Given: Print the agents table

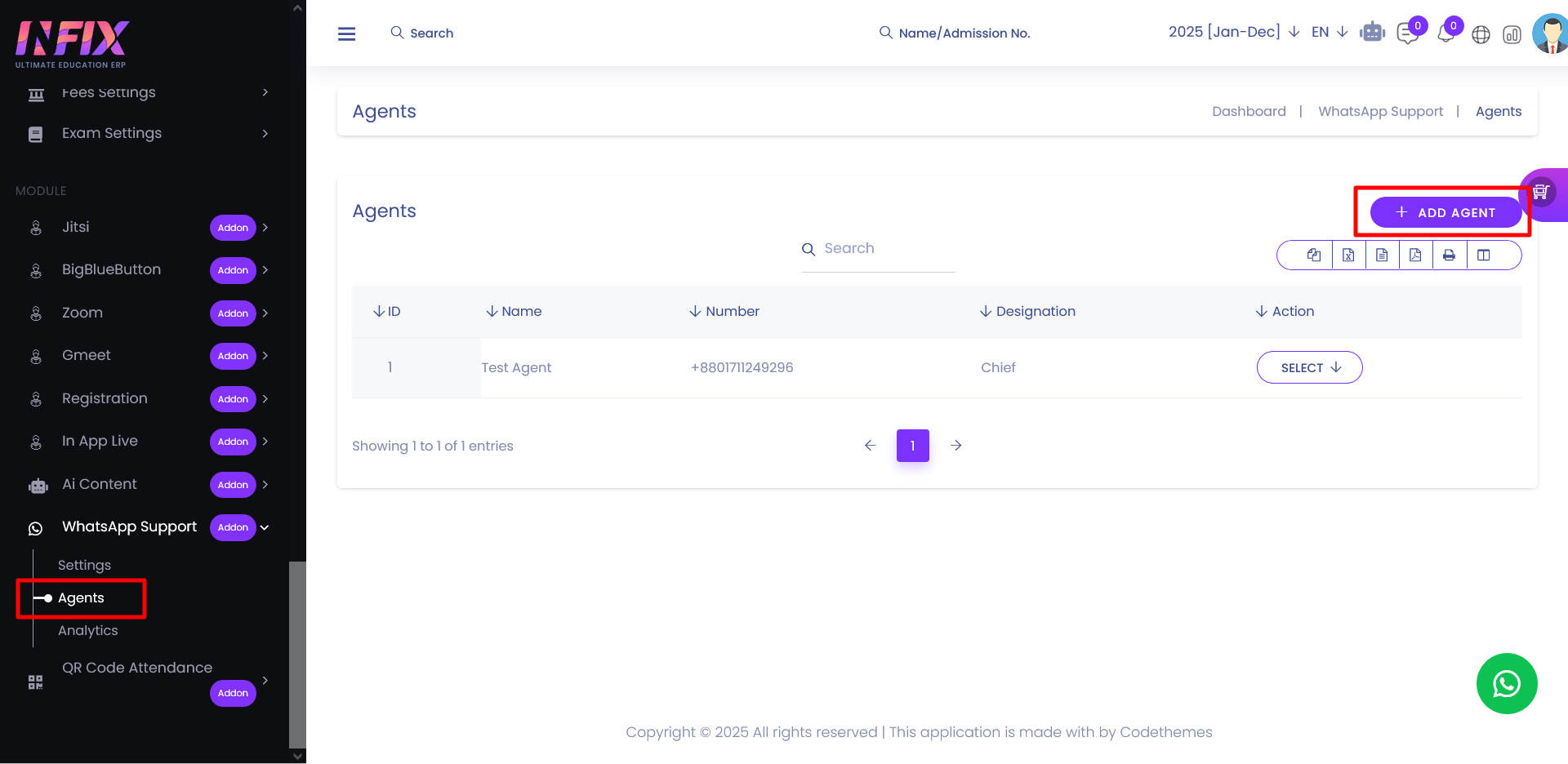Looking at the screenshot, I should (x=1449, y=255).
